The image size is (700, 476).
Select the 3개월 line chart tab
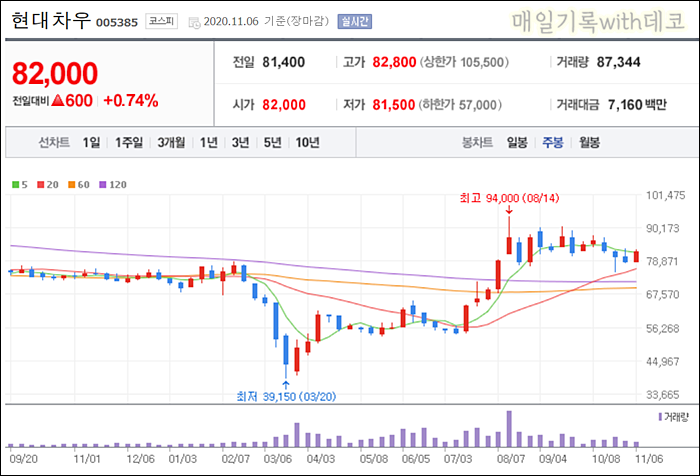tap(171, 142)
